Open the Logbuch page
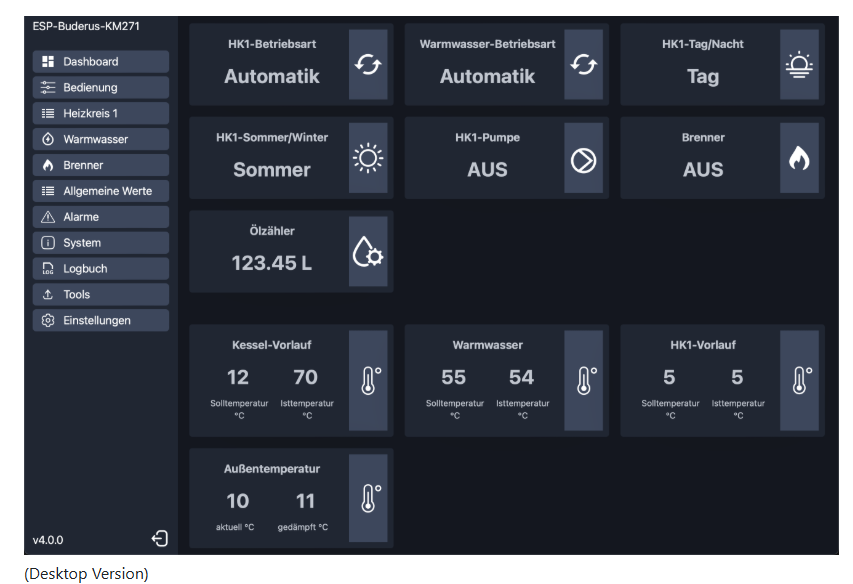Image resolution: width=853 pixels, height=584 pixels. pyautogui.click(x=100, y=269)
